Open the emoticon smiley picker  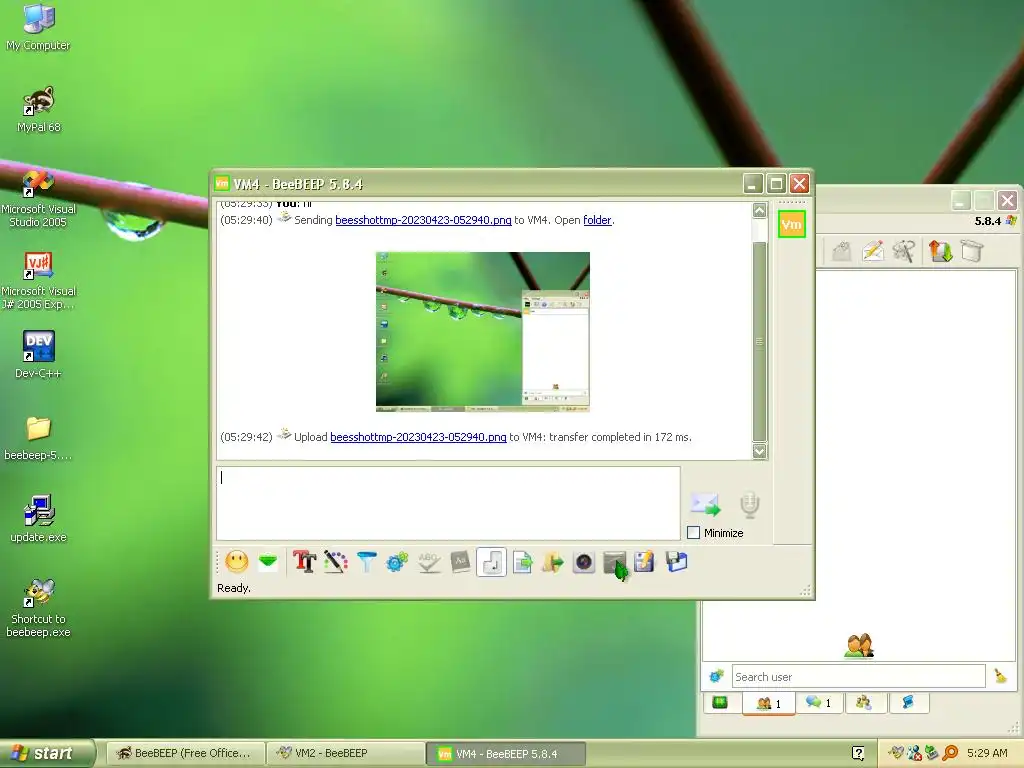tap(236, 562)
